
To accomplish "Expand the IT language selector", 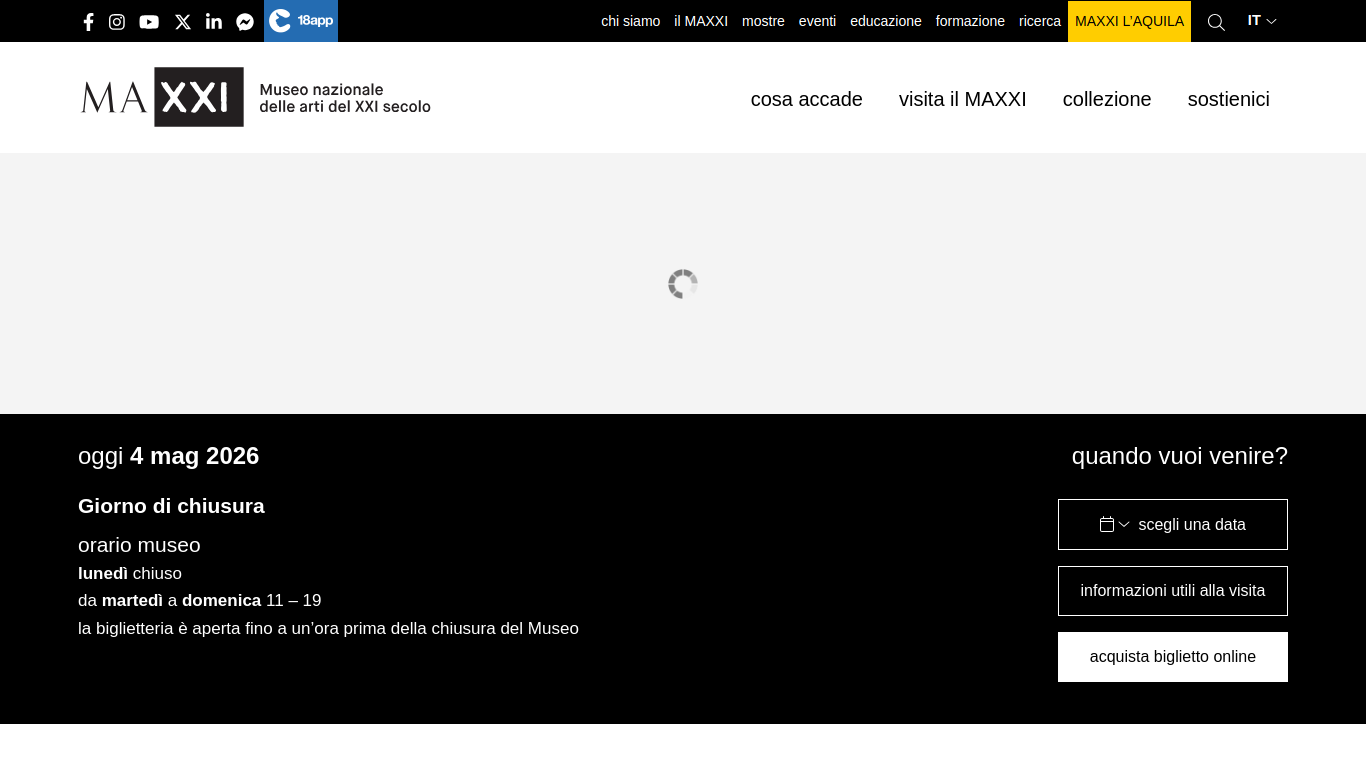I will click(x=1262, y=20).
